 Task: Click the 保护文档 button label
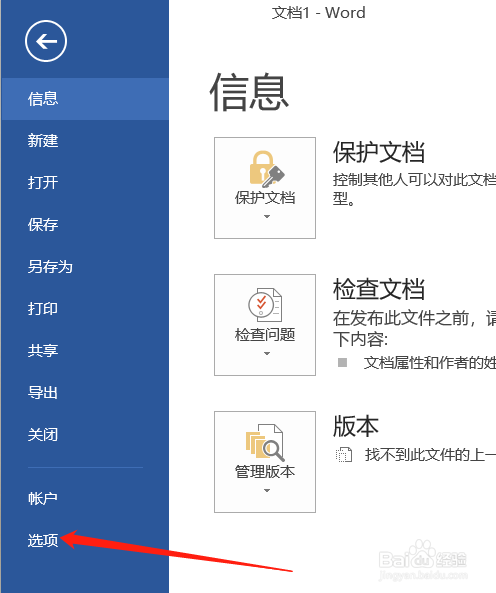(x=265, y=198)
